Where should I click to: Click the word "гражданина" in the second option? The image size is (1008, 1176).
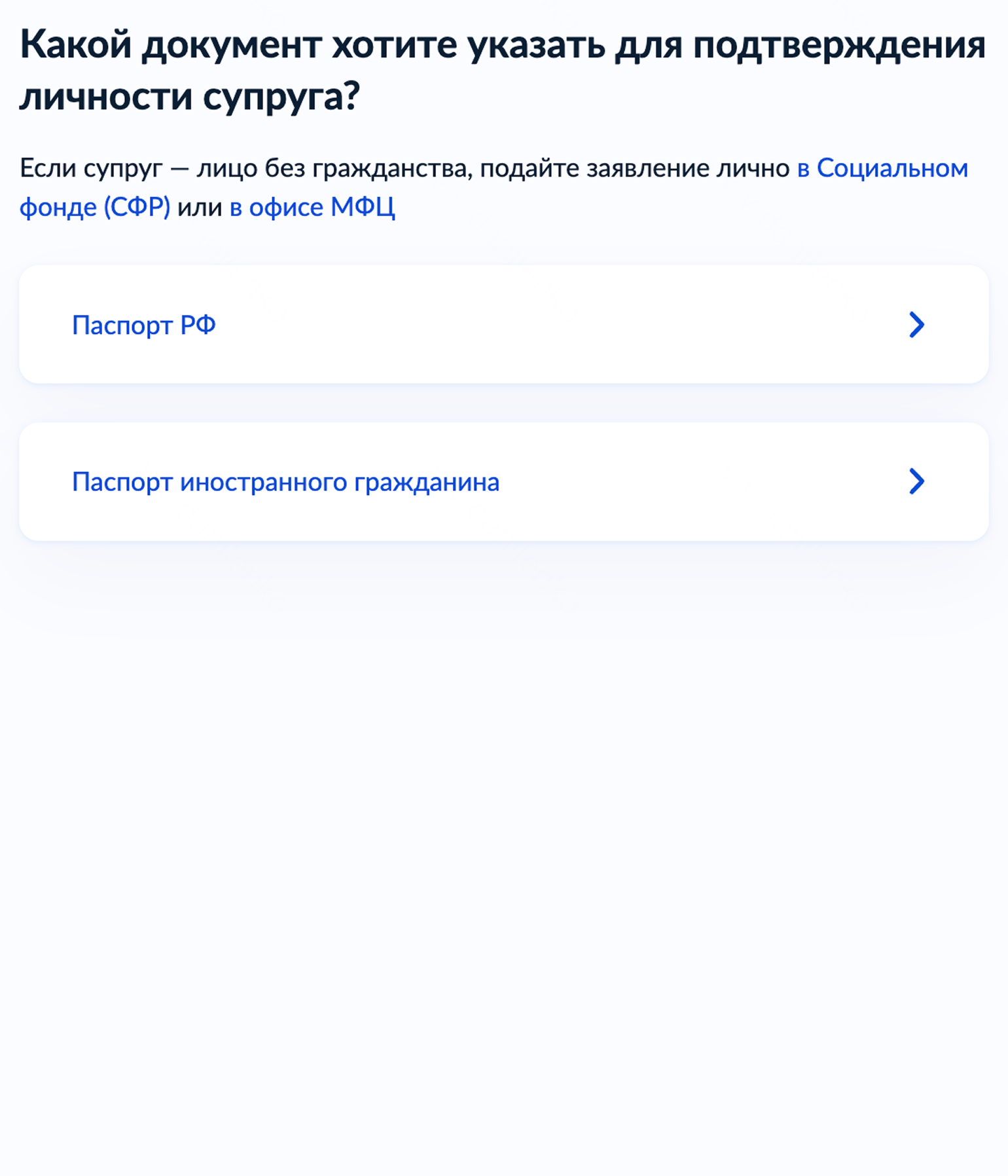[x=427, y=483]
